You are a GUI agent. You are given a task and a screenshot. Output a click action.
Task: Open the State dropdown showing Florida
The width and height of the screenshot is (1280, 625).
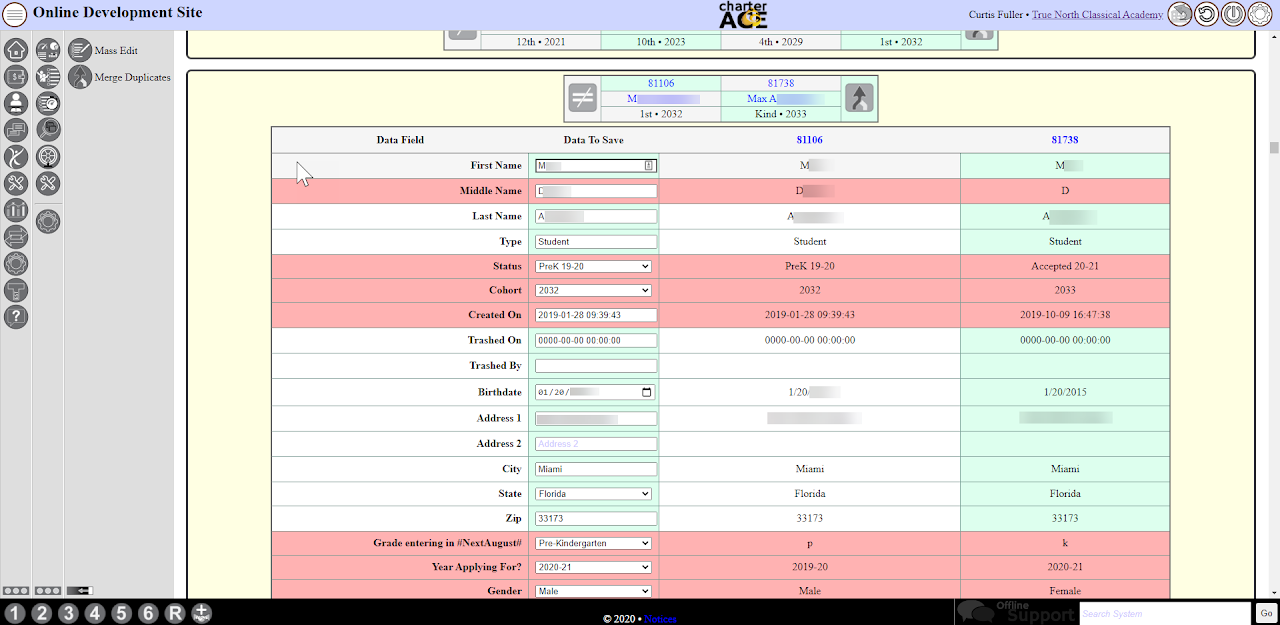[x=594, y=494]
